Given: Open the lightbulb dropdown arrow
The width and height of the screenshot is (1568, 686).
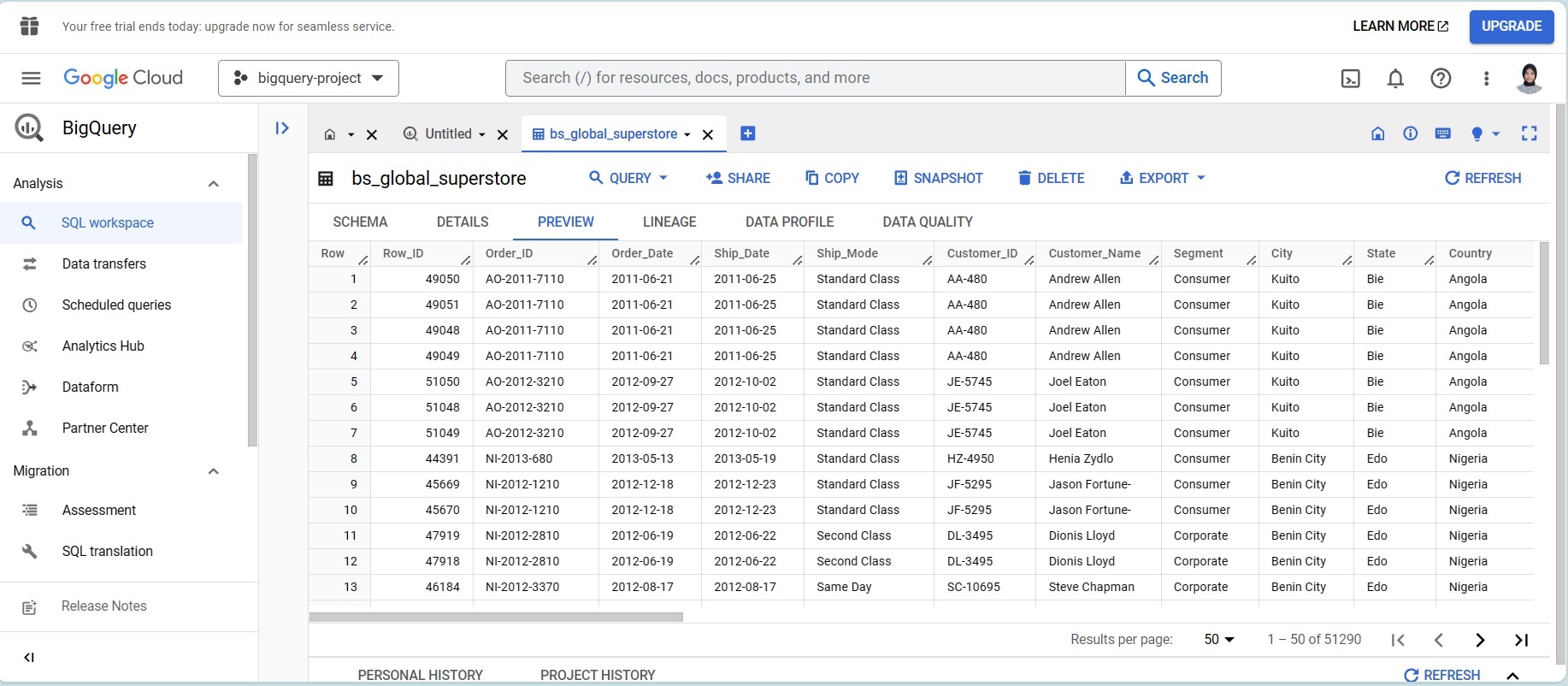Looking at the screenshot, I should [1496, 134].
